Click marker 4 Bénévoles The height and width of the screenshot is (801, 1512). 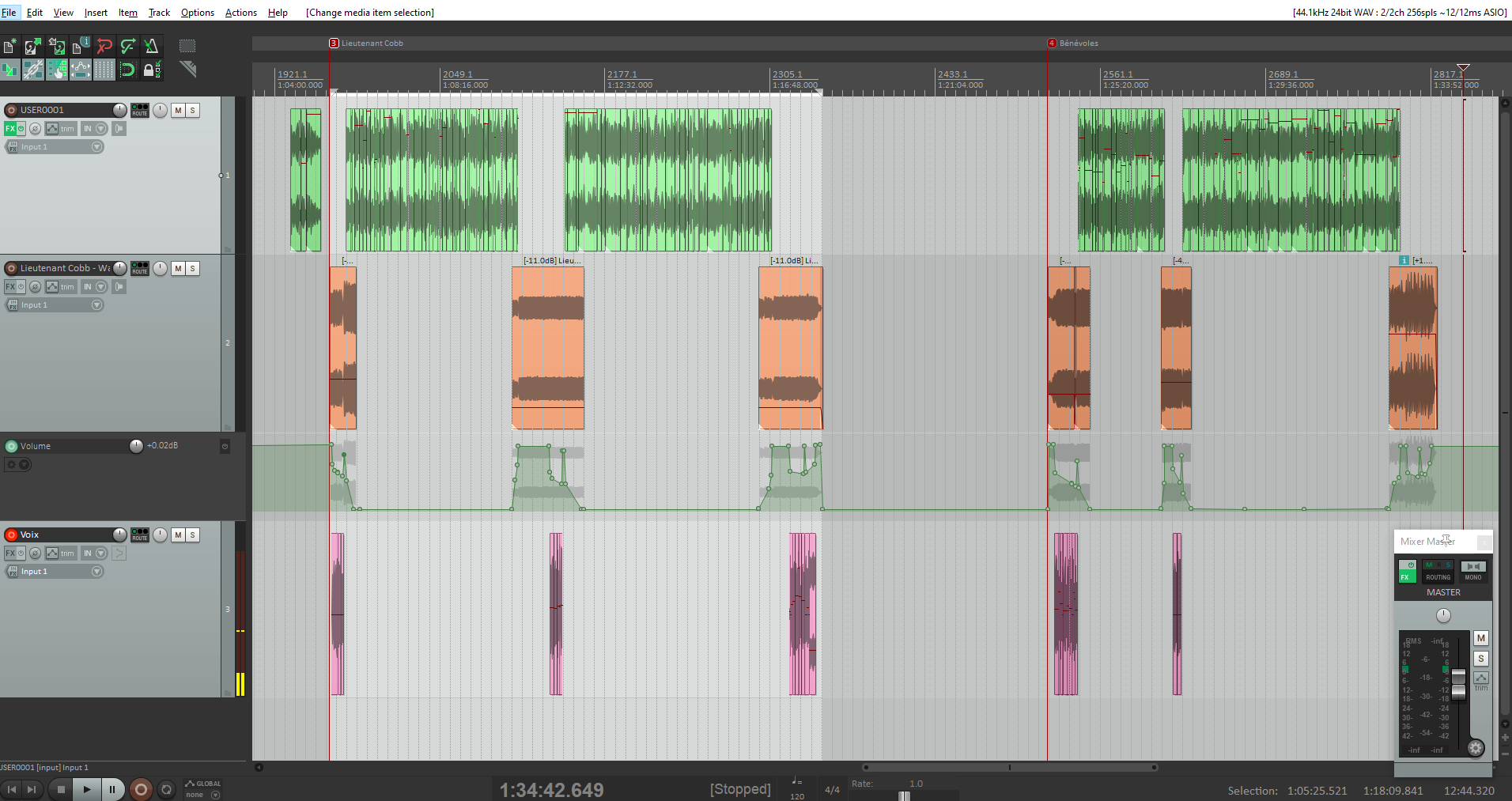(x=1073, y=43)
